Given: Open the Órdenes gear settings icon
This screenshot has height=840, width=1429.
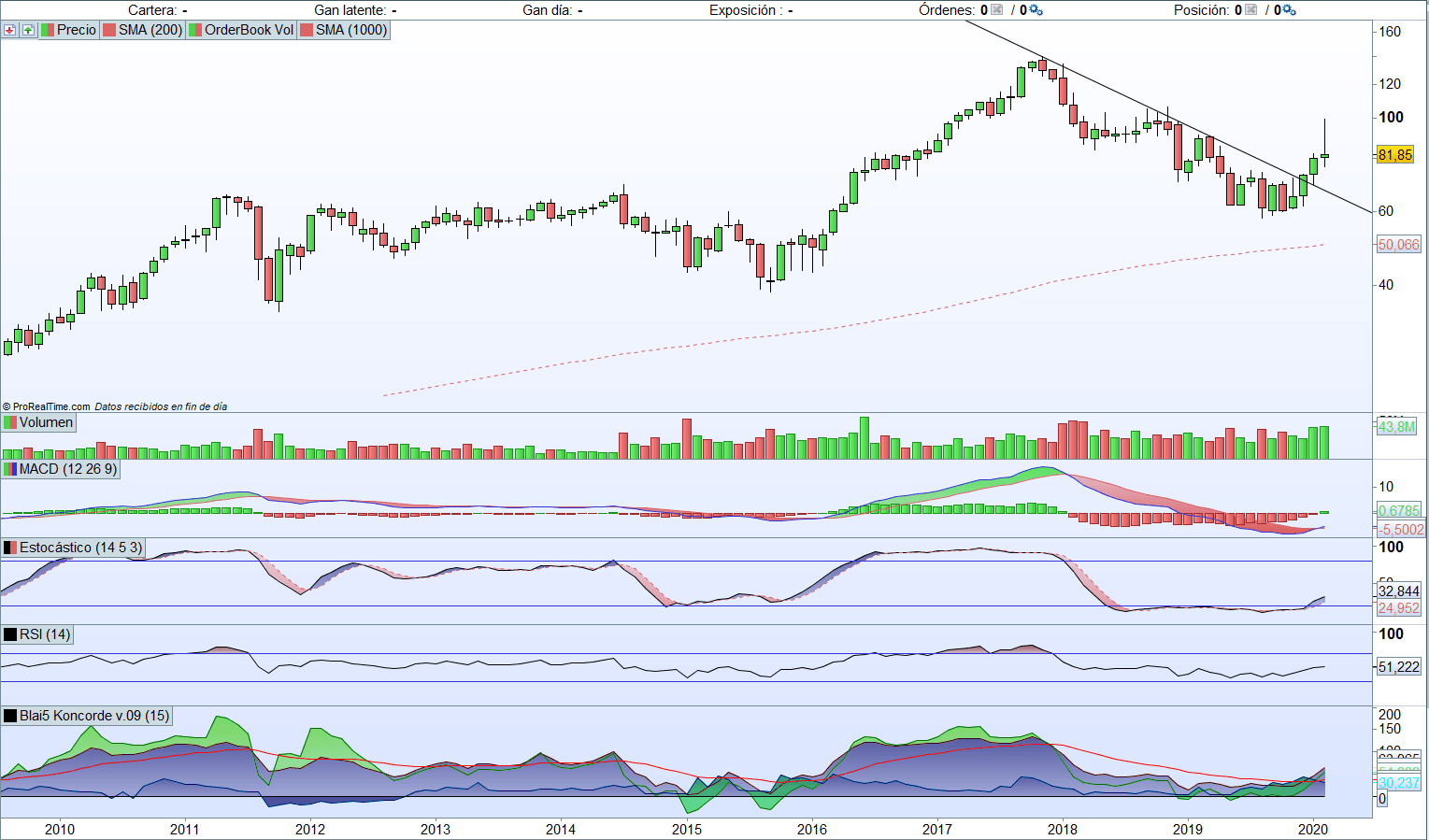Looking at the screenshot, I should 1036,10.
